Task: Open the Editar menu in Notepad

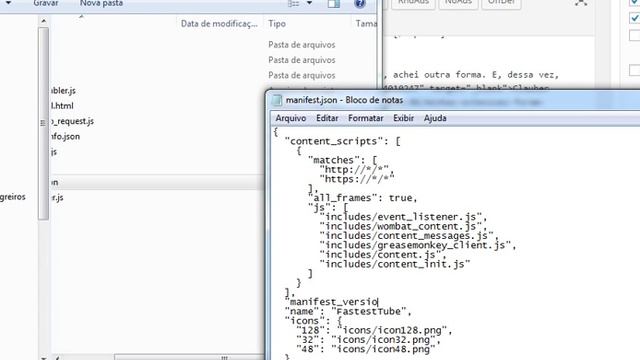Action: (327, 118)
